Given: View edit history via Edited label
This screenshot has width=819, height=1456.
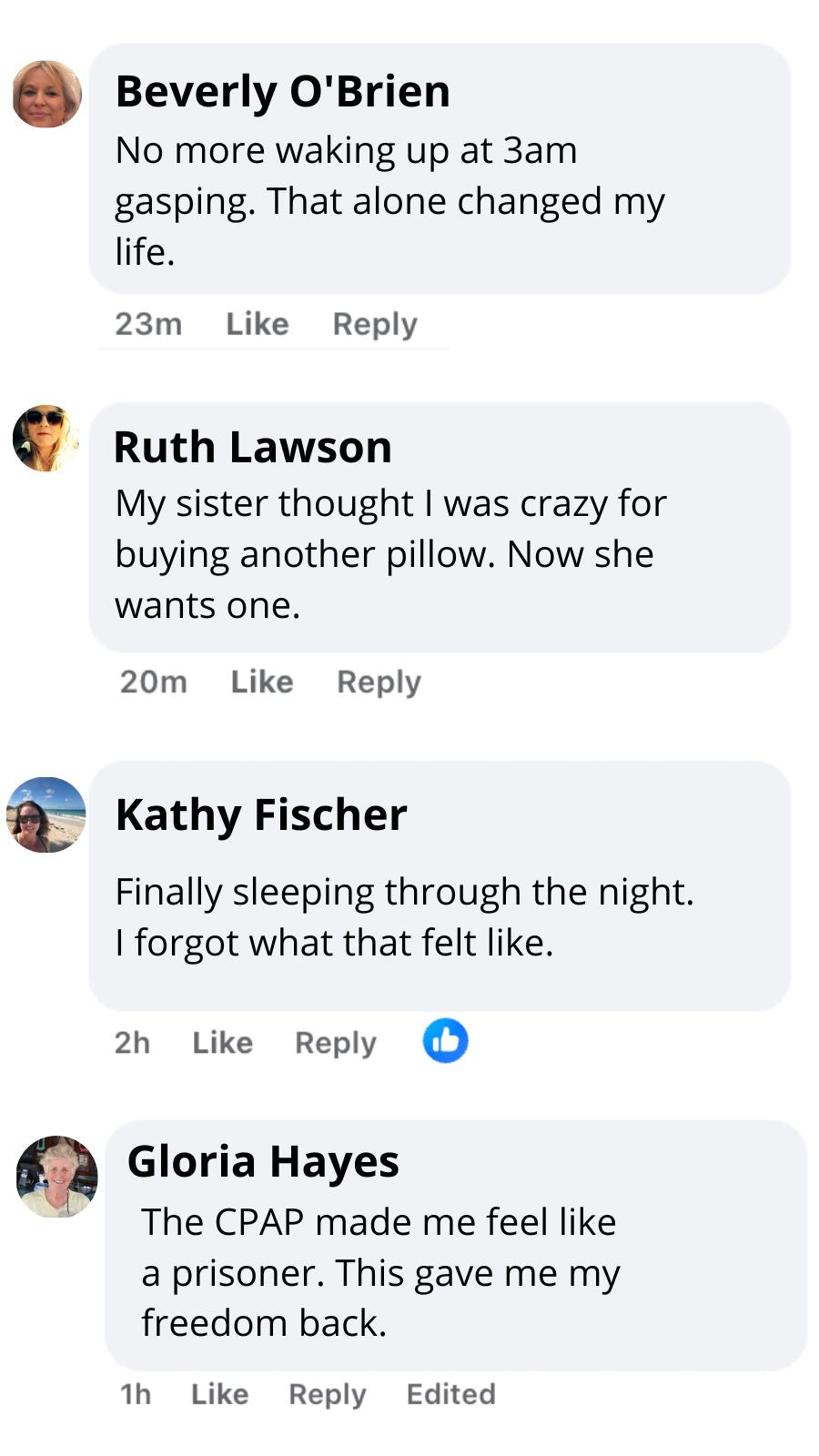Looking at the screenshot, I should pos(450,1394).
